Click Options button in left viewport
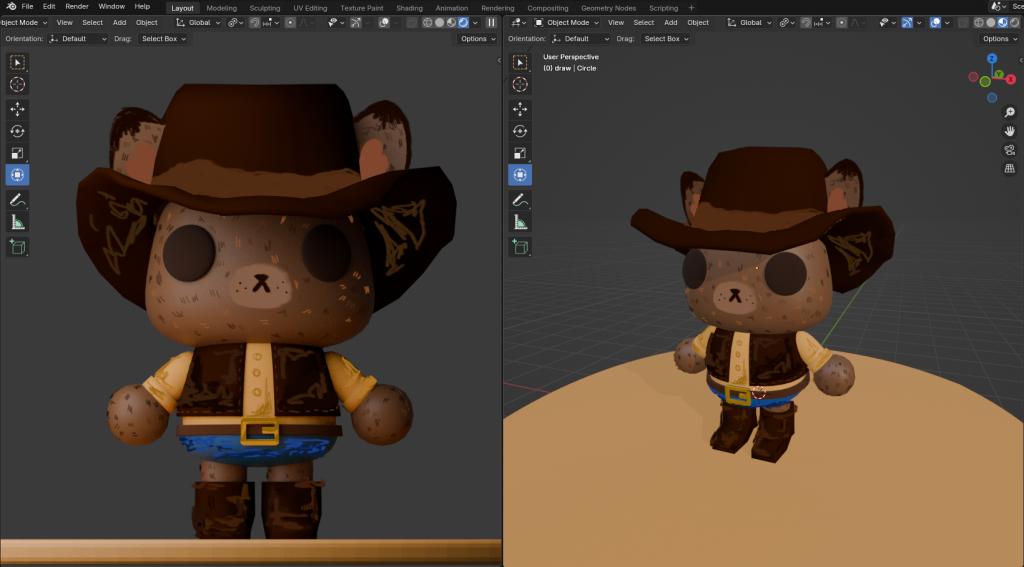 [x=477, y=39]
